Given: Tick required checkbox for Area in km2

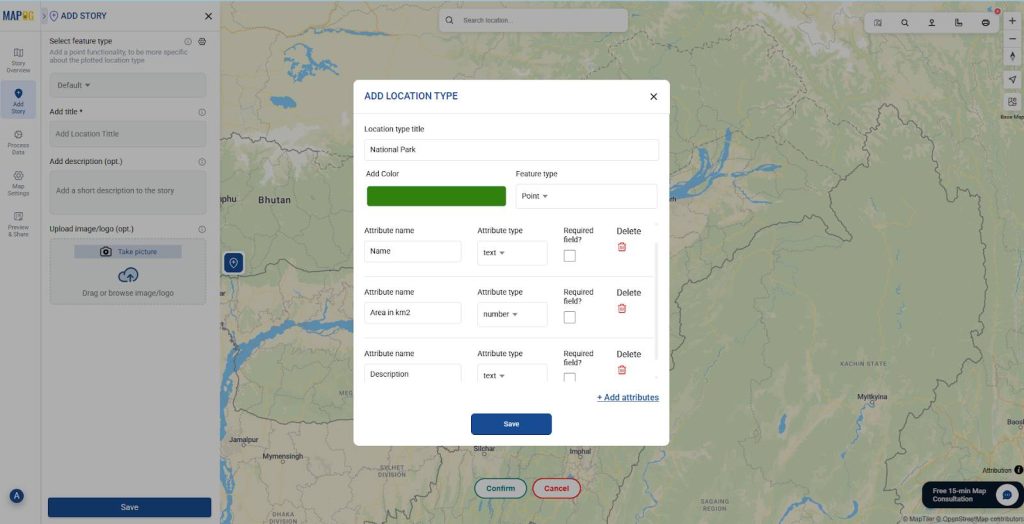Looking at the screenshot, I should pos(569,317).
